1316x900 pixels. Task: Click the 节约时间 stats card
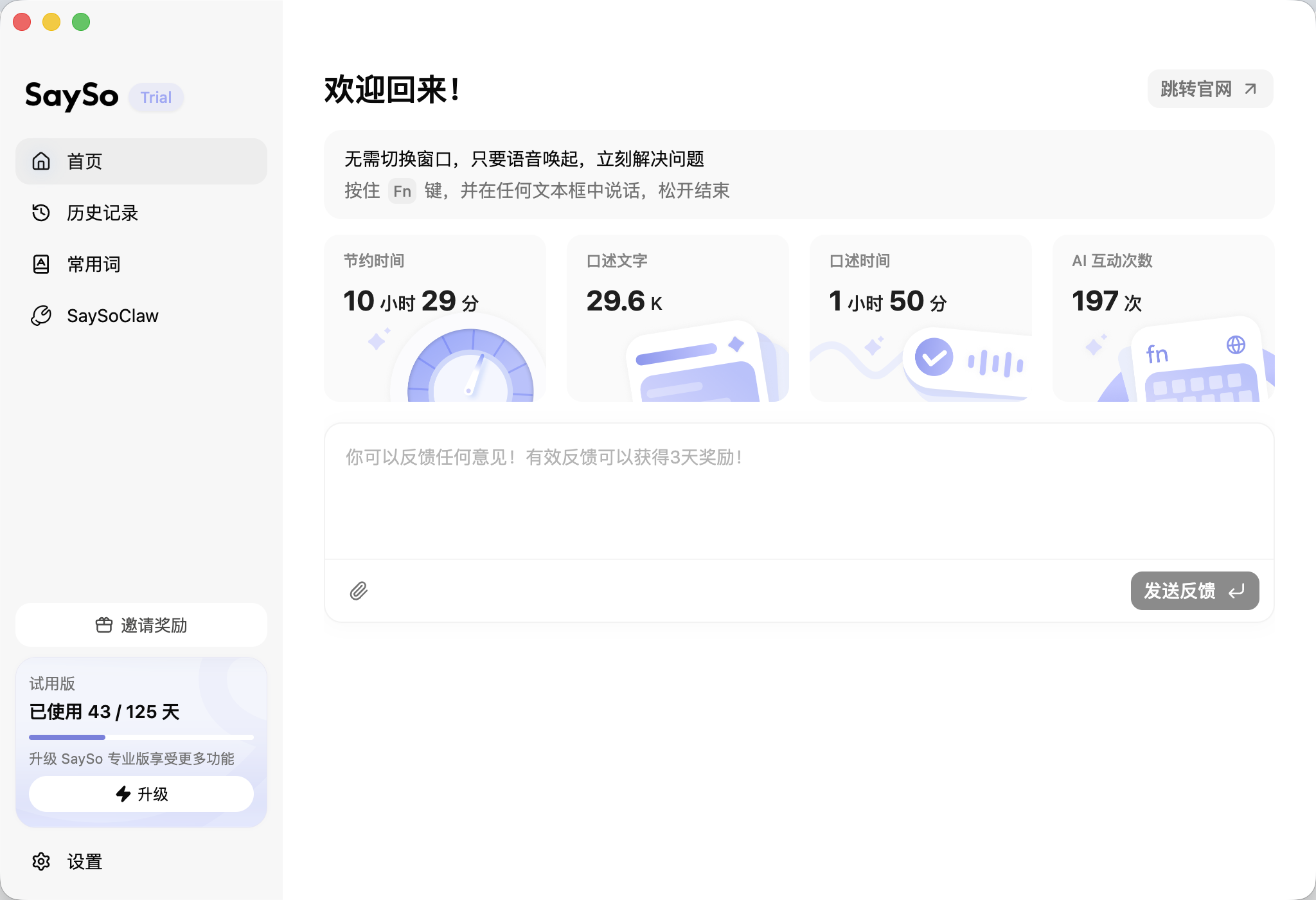click(x=434, y=318)
